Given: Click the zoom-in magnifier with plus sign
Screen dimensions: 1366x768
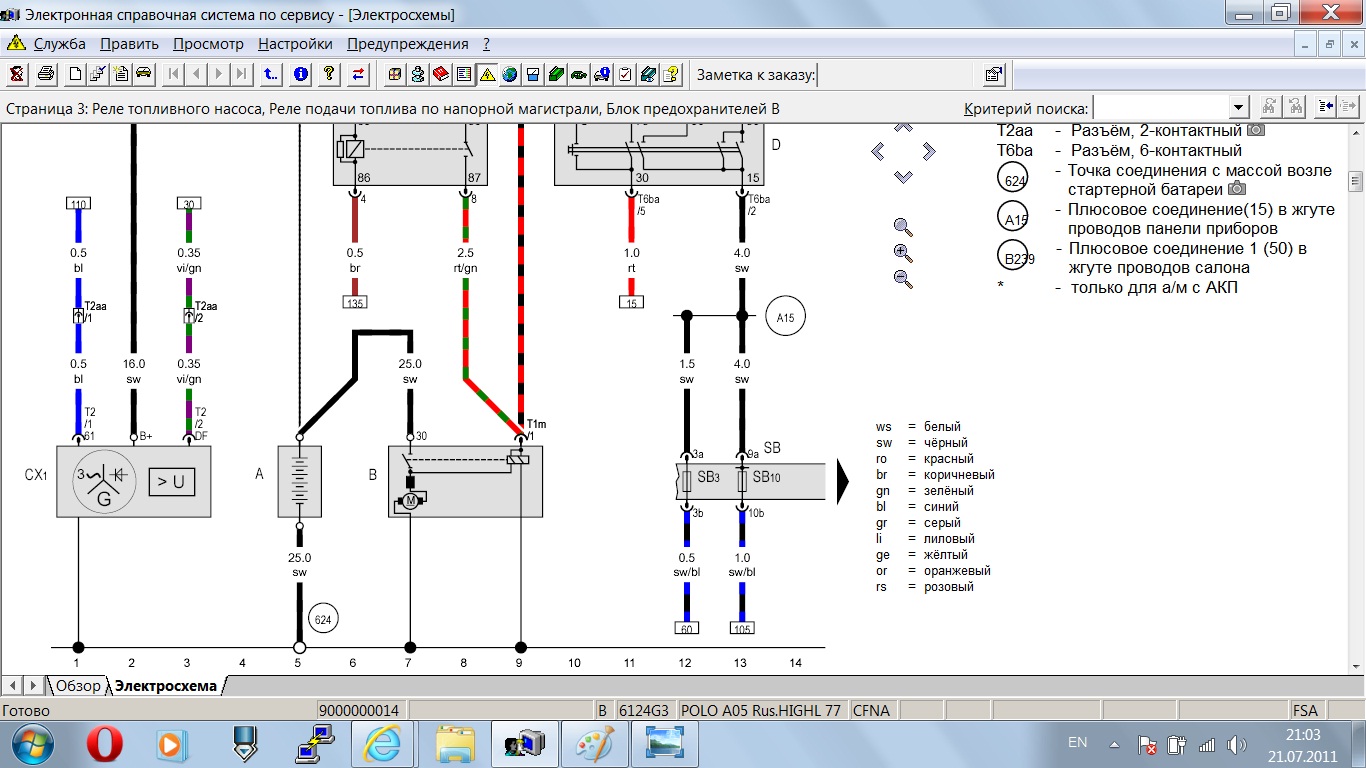Looking at the screenshot, I should coord(903,253).
